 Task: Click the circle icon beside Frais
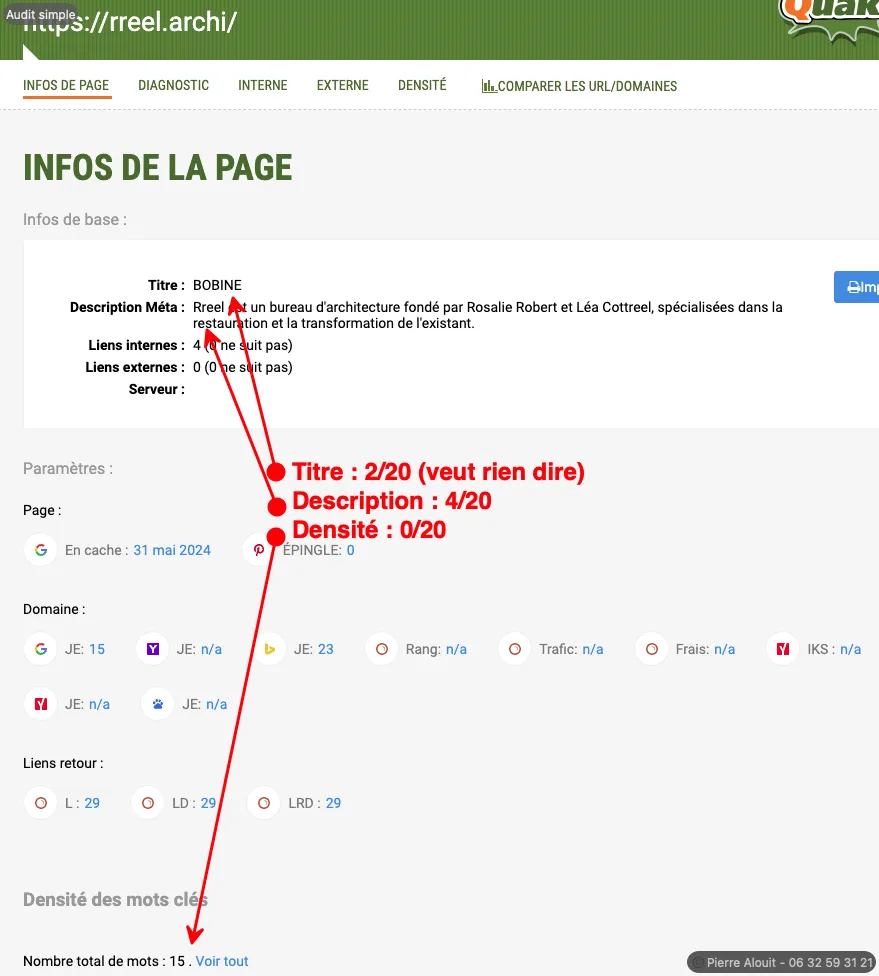(x=652, y=649)
